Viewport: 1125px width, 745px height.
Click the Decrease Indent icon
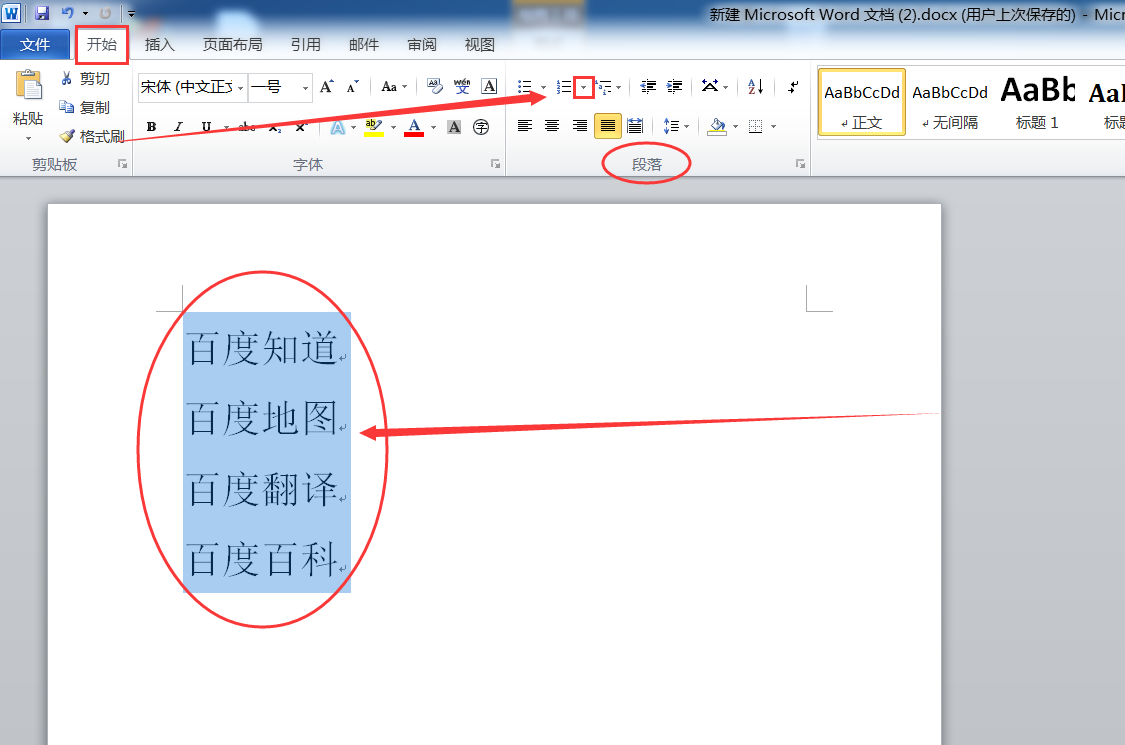[x=649, y=87]
